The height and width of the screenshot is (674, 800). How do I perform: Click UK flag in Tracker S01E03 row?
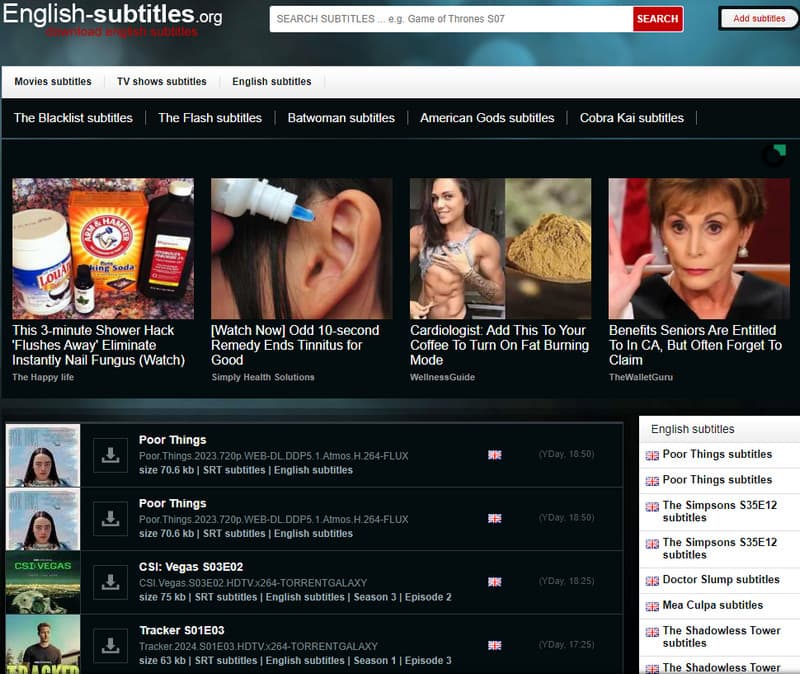494,645
